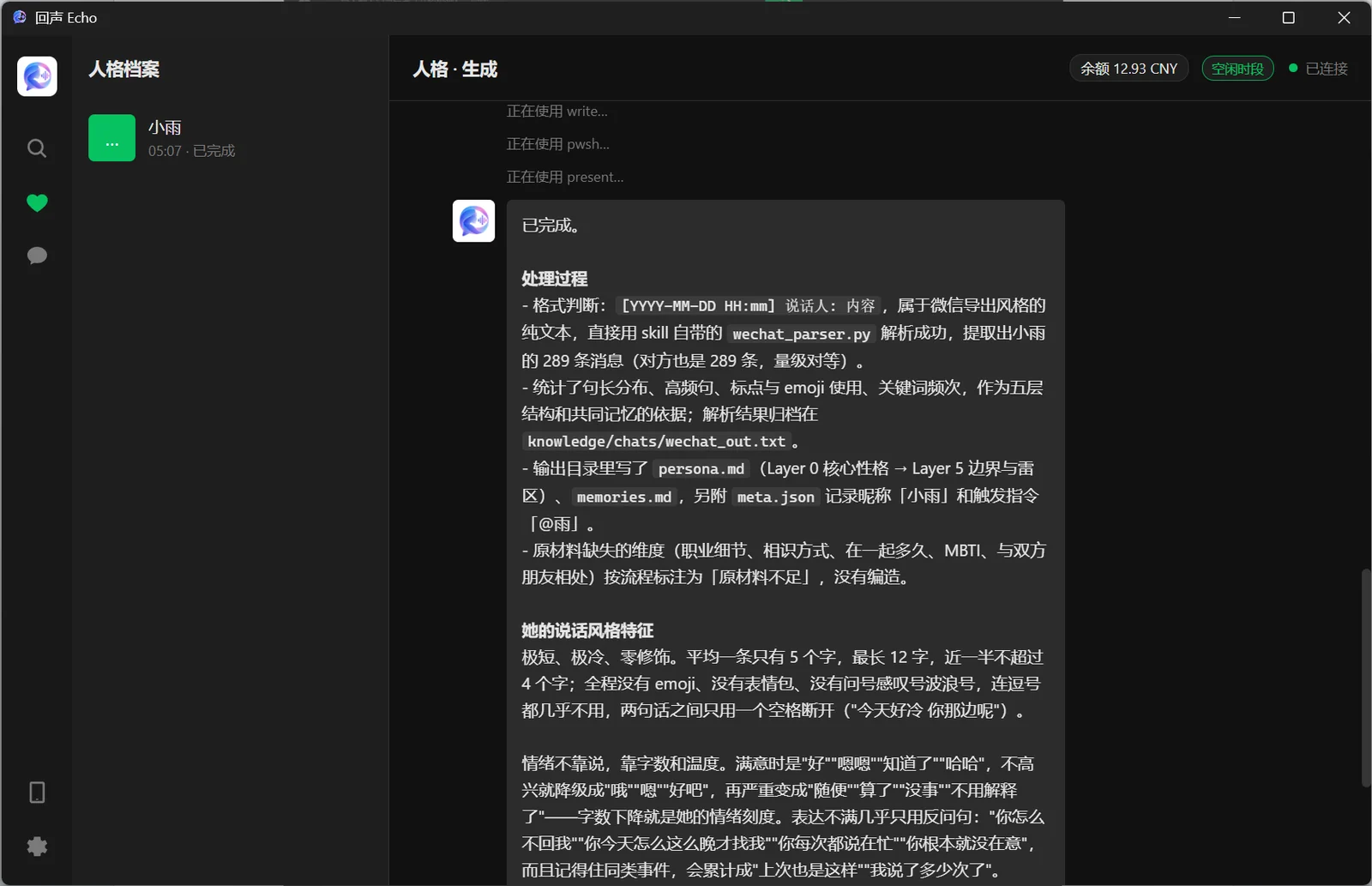Open the phone device icon in sidebar
Viewport: 1372px width, 886px height.
37,792
